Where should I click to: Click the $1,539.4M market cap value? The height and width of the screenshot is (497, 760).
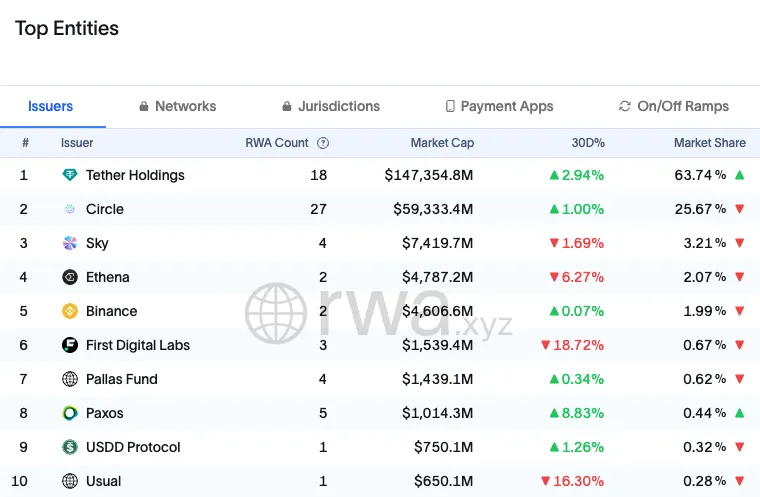(x=438, y=345)
